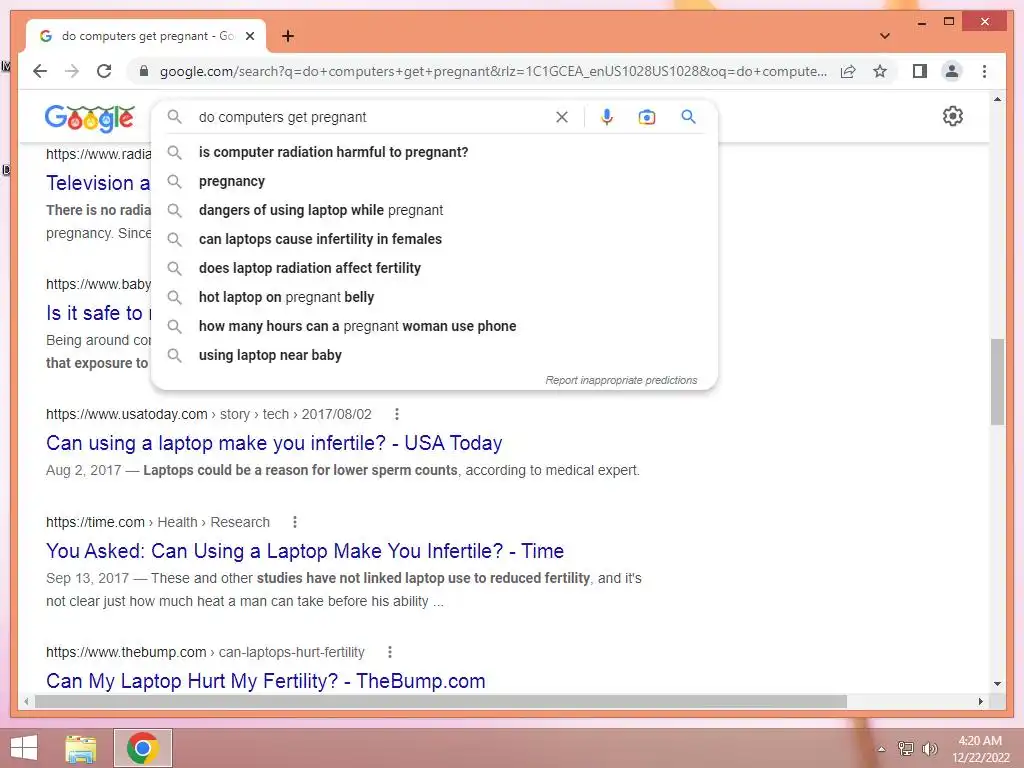The height and width of the screenshot is (768, 1024).
Task: Search by image with the camera icon
Action: tap(647, 117)
